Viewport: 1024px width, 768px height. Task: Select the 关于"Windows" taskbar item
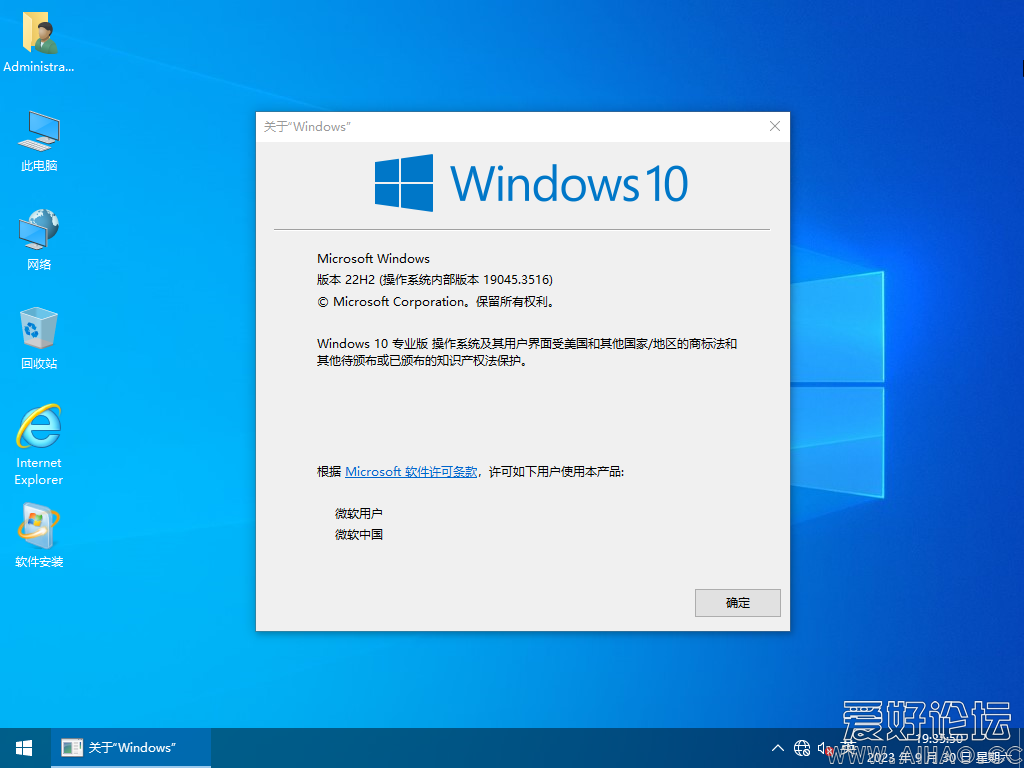(130, 747)
